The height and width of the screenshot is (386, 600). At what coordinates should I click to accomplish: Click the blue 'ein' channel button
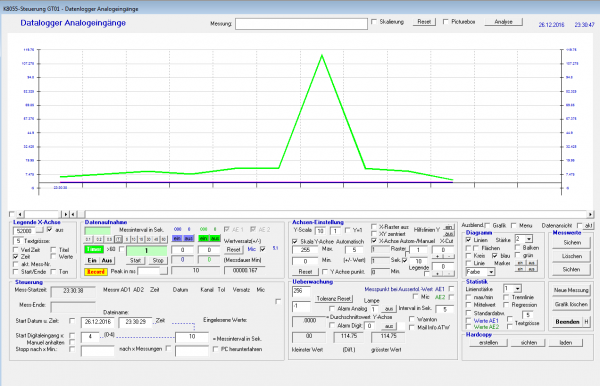(177, 238)
